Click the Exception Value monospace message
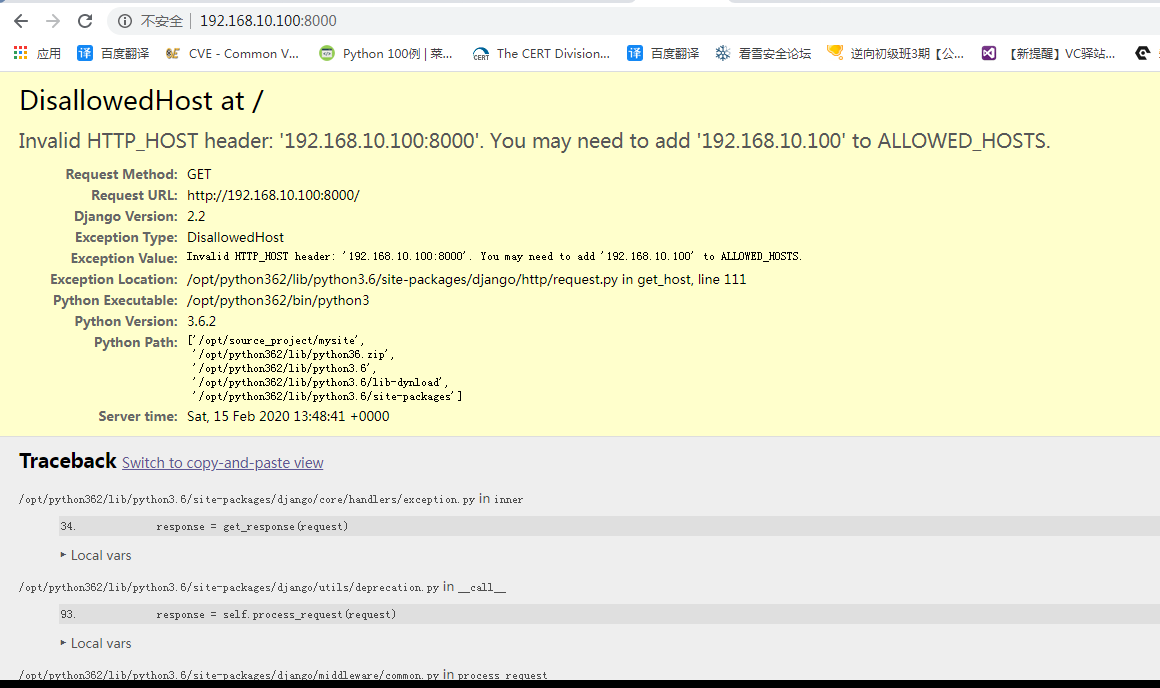Viewport: 1160px width, 688px height. point(494,257)
